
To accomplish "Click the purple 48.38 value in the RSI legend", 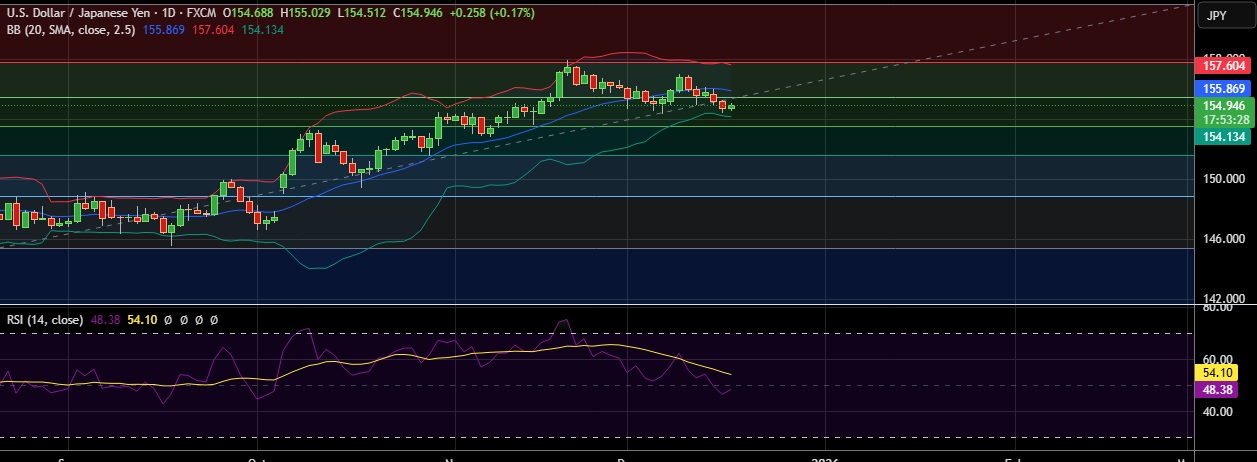I will (x=105, y=320).
